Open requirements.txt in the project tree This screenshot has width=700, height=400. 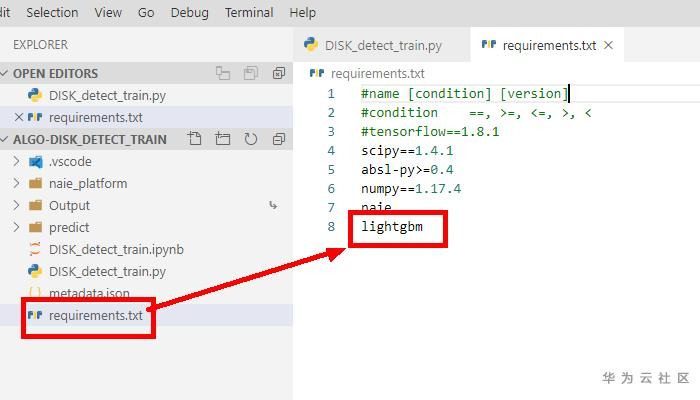pos(96,315)
